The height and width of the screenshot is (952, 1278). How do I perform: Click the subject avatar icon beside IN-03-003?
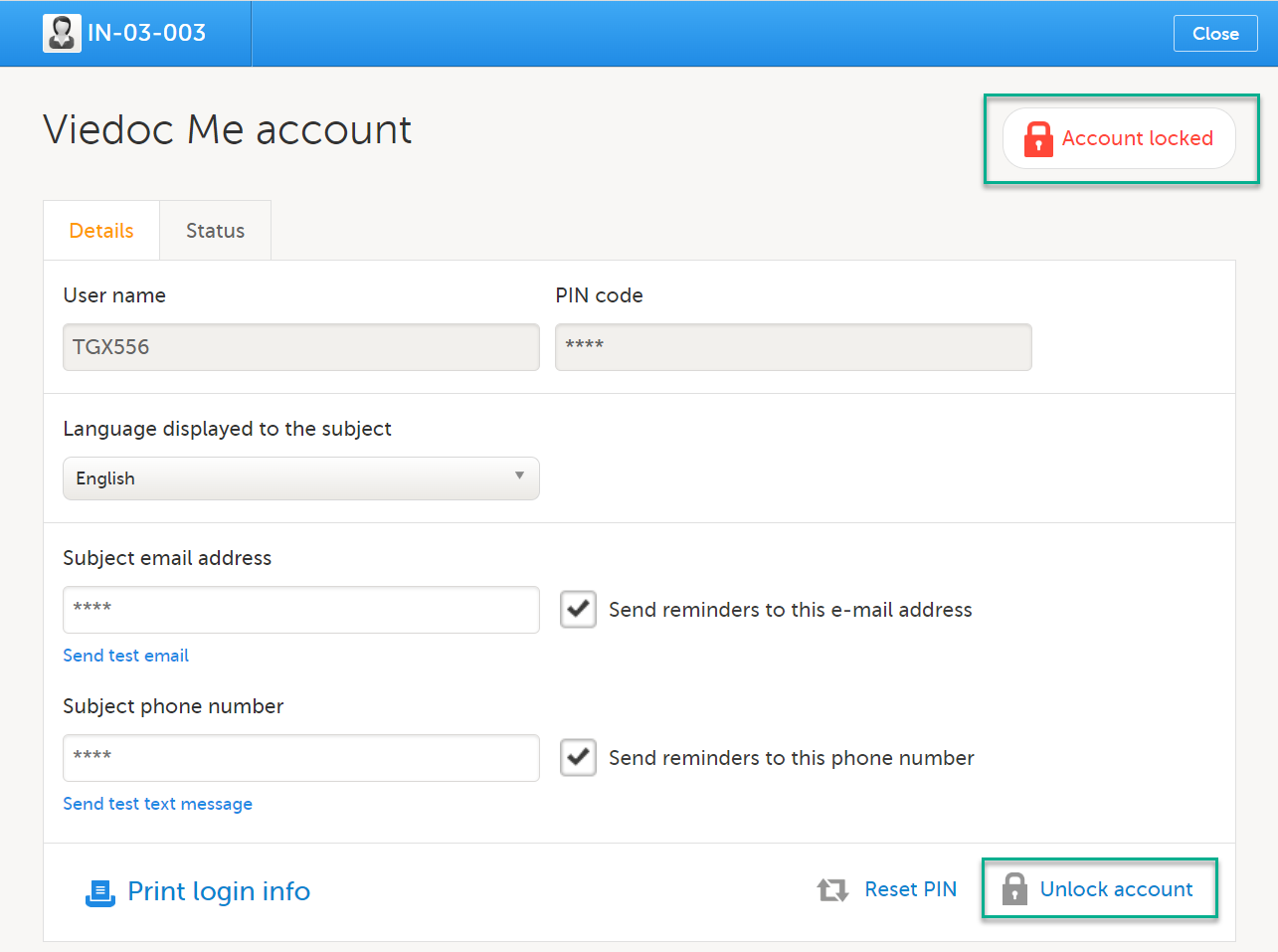pos(62,33)
